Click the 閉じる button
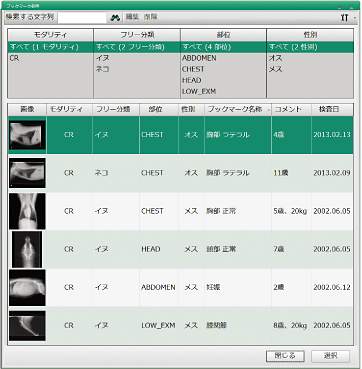362x369 pixels. pos(285,356)
